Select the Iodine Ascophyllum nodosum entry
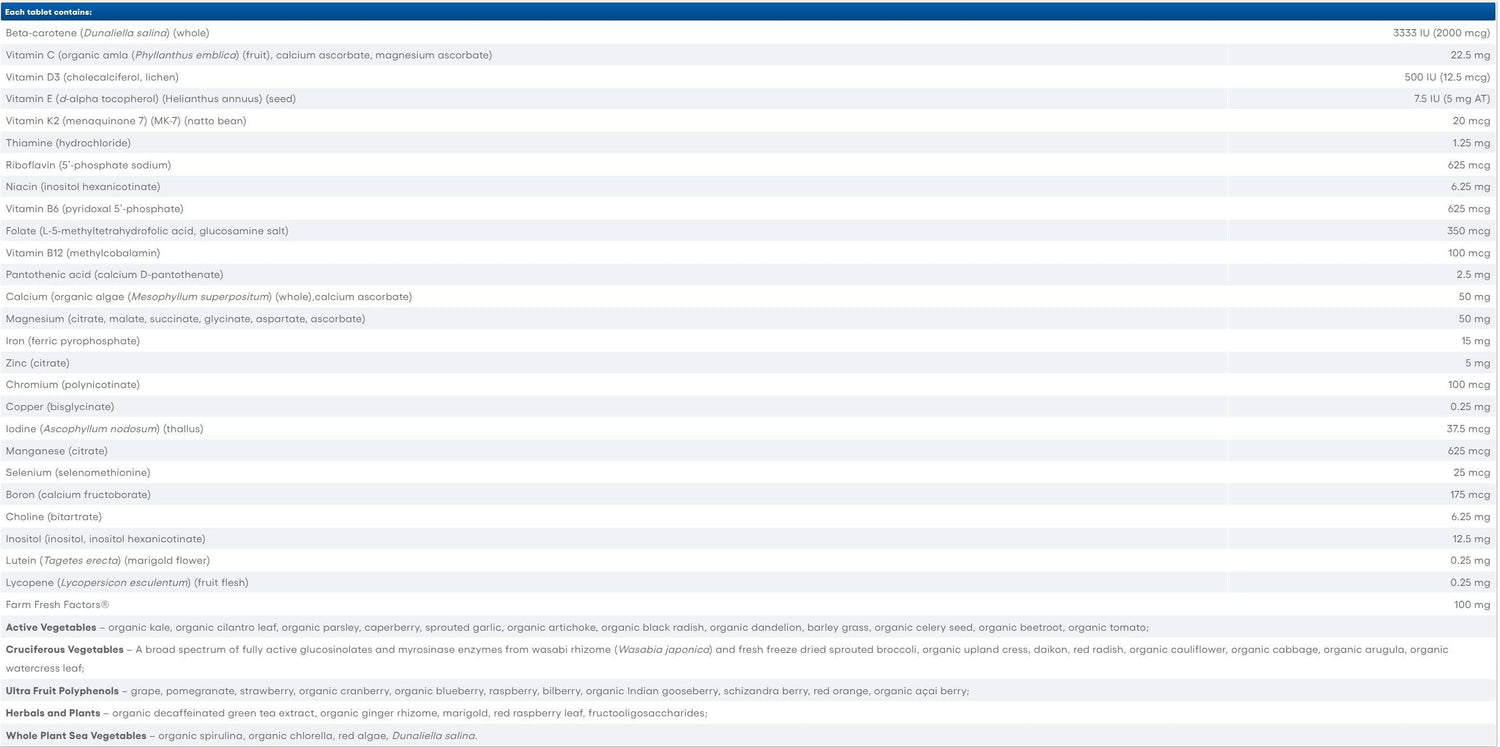 point(104,429)
